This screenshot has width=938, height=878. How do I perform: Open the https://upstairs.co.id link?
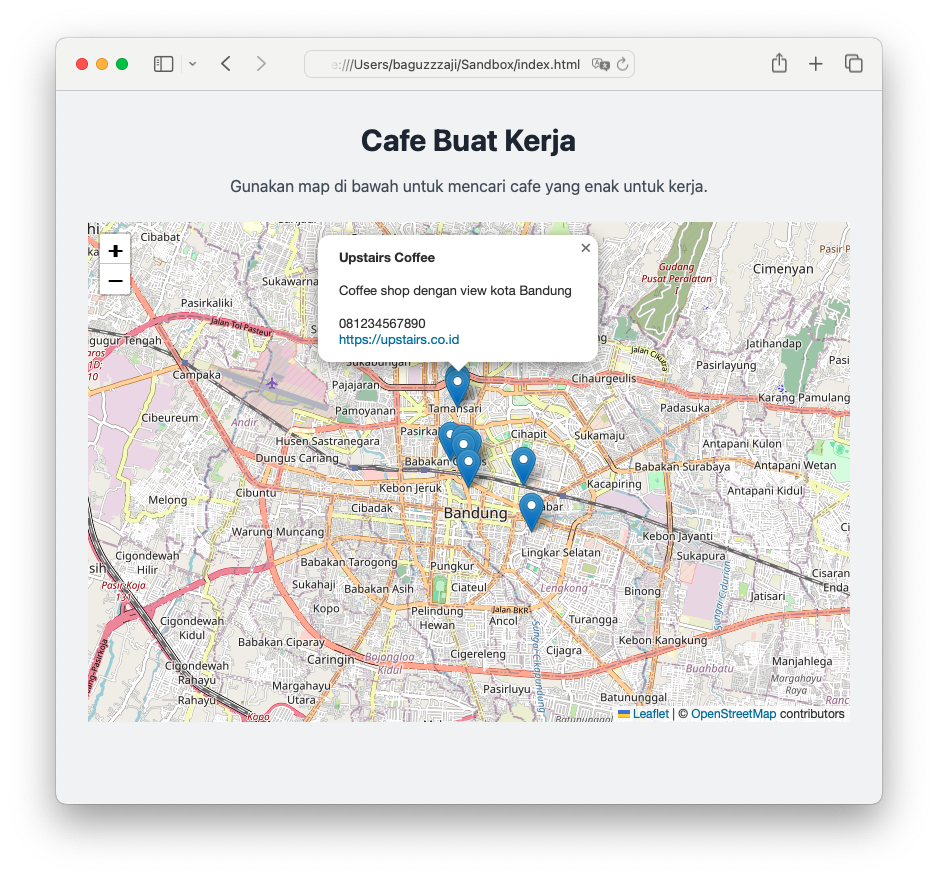coord(399,340)
